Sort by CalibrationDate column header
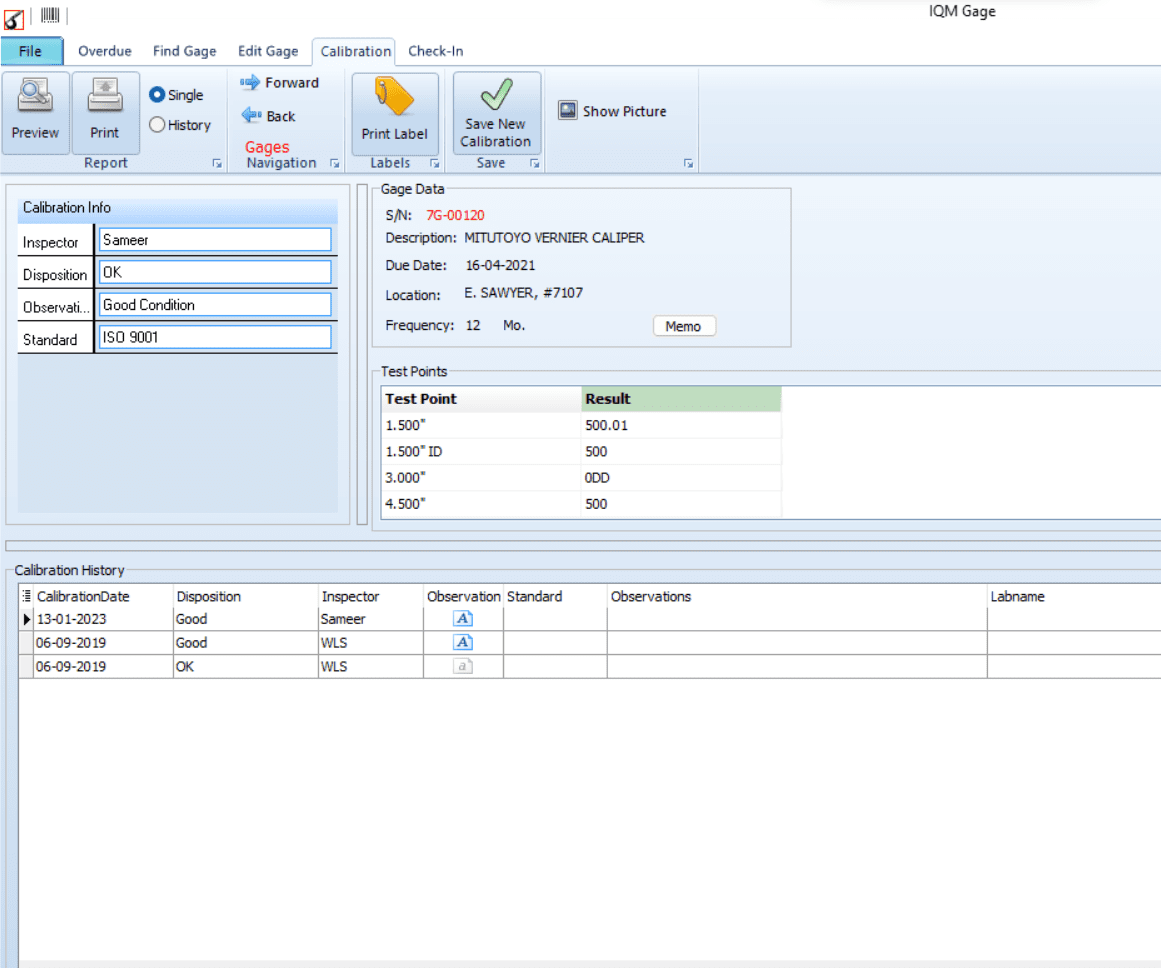 pos(102,596)
